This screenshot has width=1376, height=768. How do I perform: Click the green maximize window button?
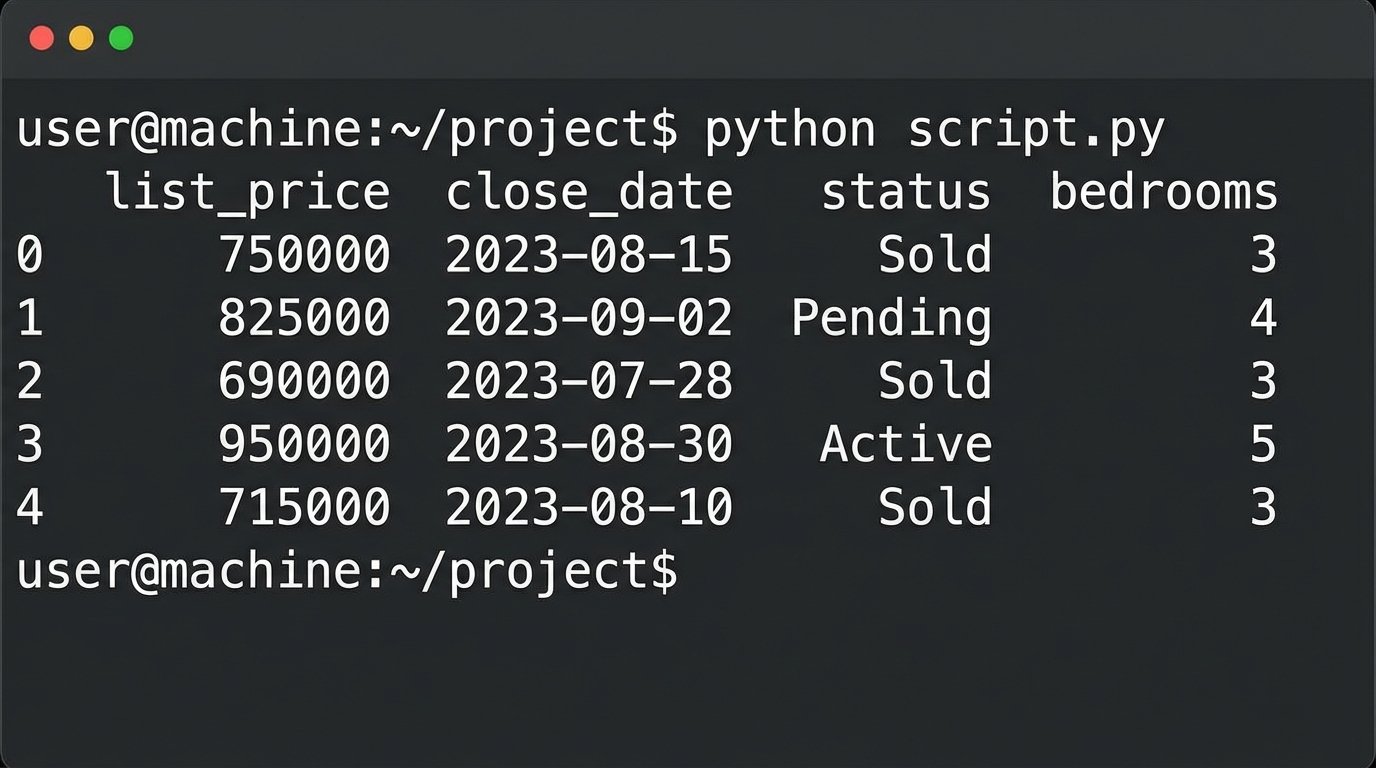(121, 39)
